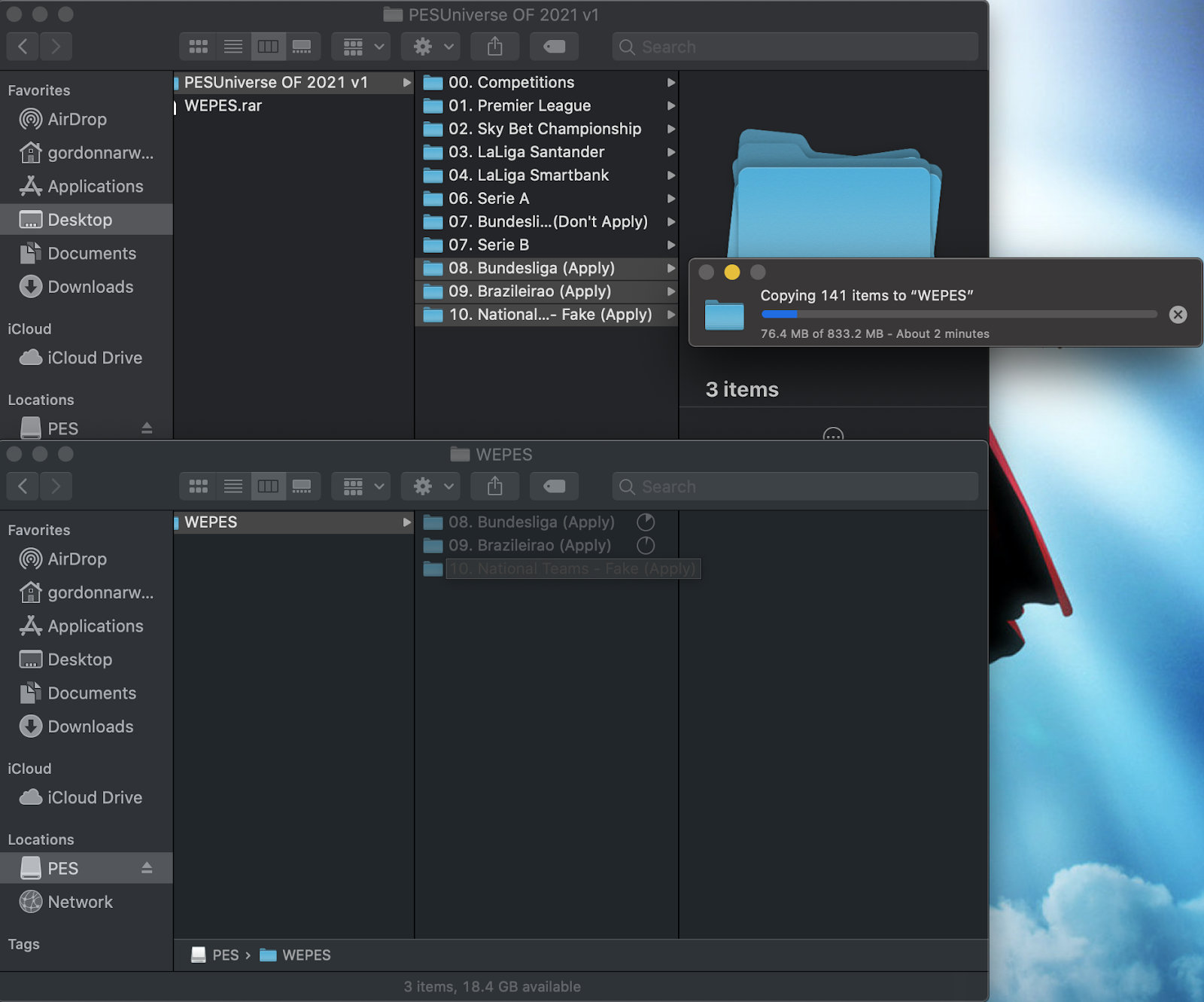Switch PESUniverse window to column view
Screen dimensions: 1204x1002
[268, 47]
